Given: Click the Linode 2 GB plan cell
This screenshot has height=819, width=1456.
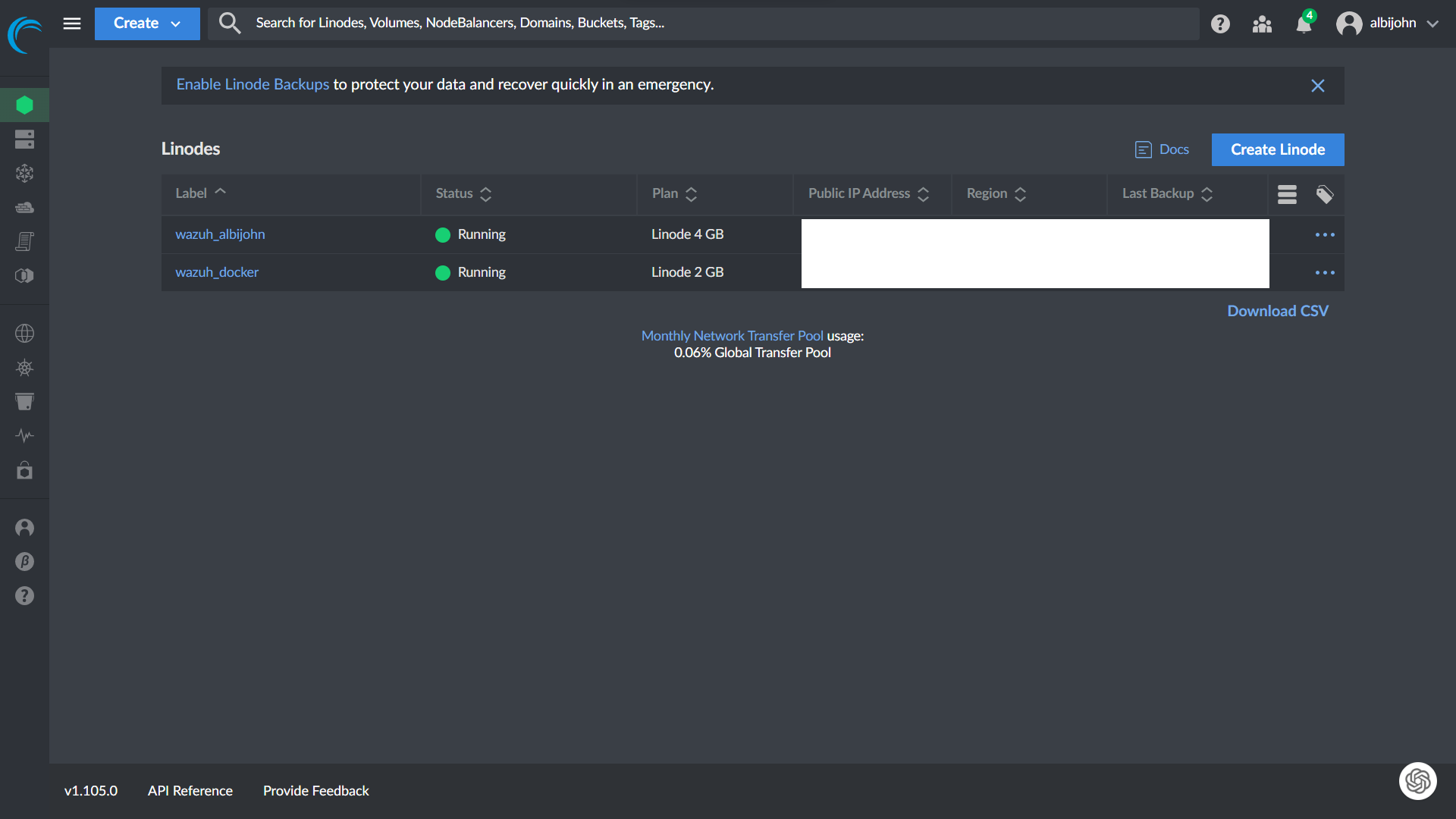Looking at the screenshot, I should pos(687,272).
